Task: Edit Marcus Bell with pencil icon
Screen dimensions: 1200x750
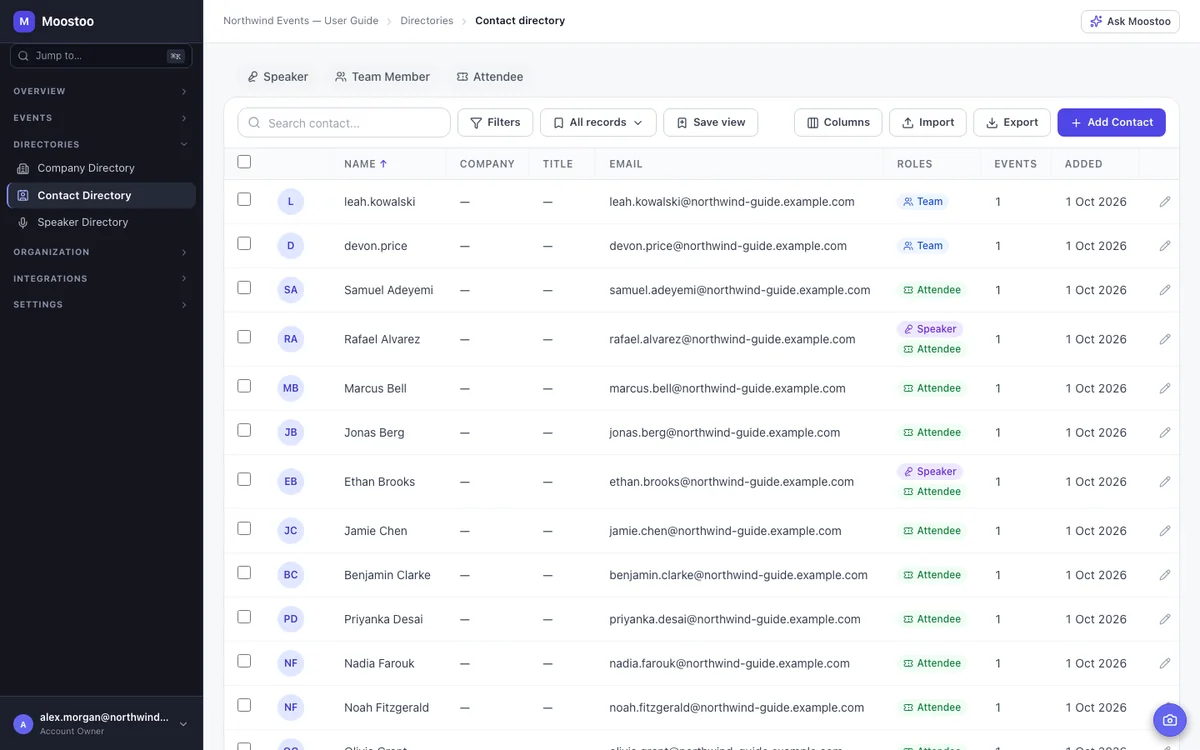Action: click(x=1165, y=388)
